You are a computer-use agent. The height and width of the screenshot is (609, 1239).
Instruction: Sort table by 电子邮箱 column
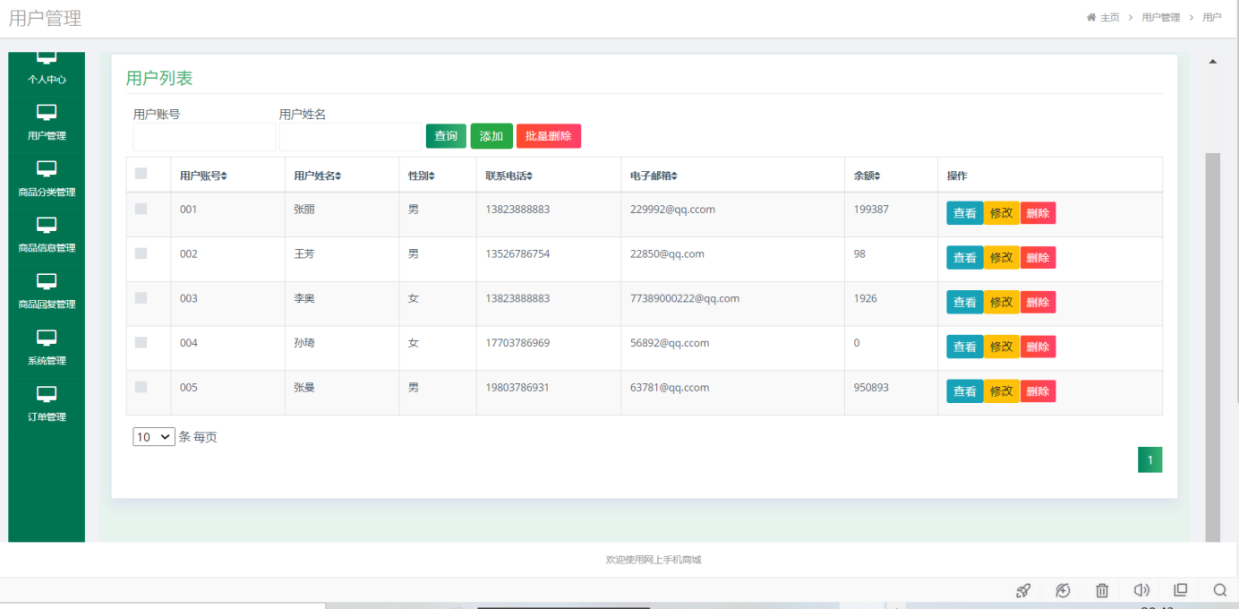coord(654,176)
